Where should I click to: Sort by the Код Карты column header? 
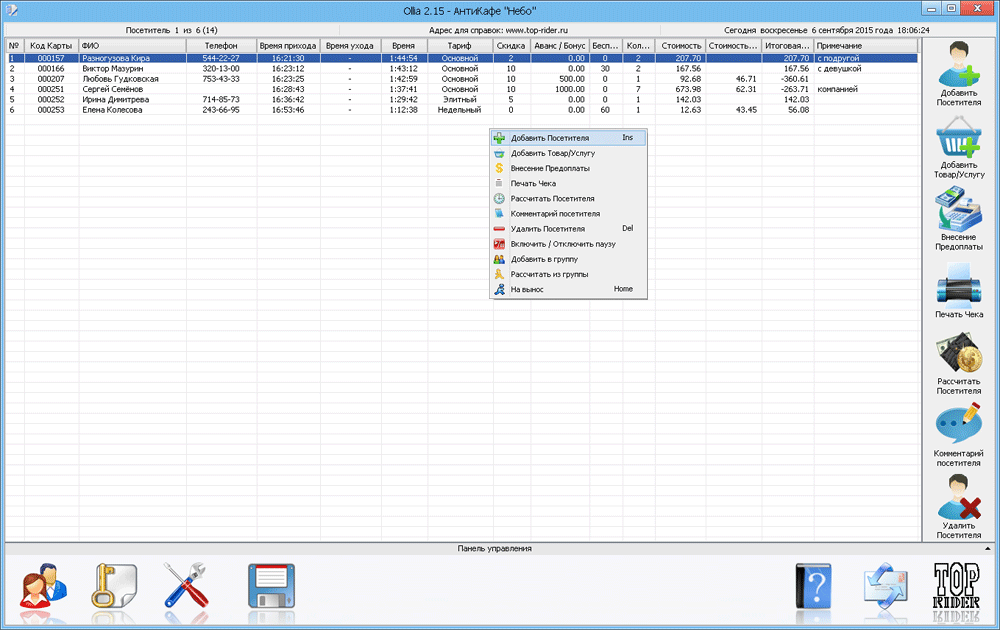[x=51, y=46]
